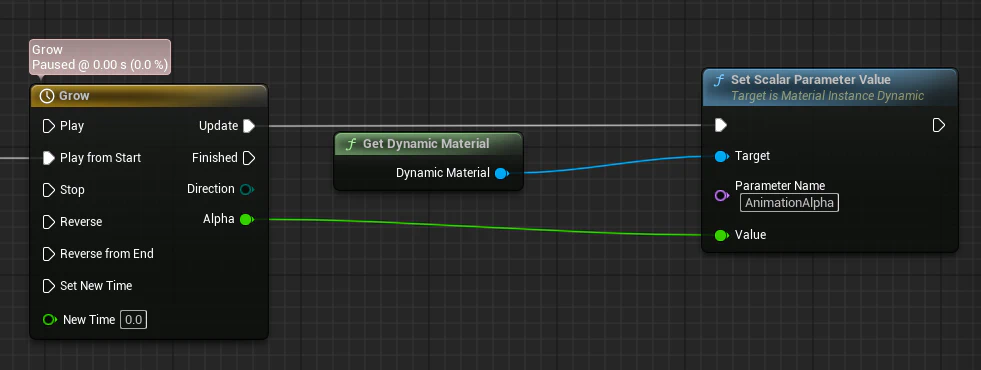Click the Reverse execution input pin
981x370 pixels.
coord(48,222)
